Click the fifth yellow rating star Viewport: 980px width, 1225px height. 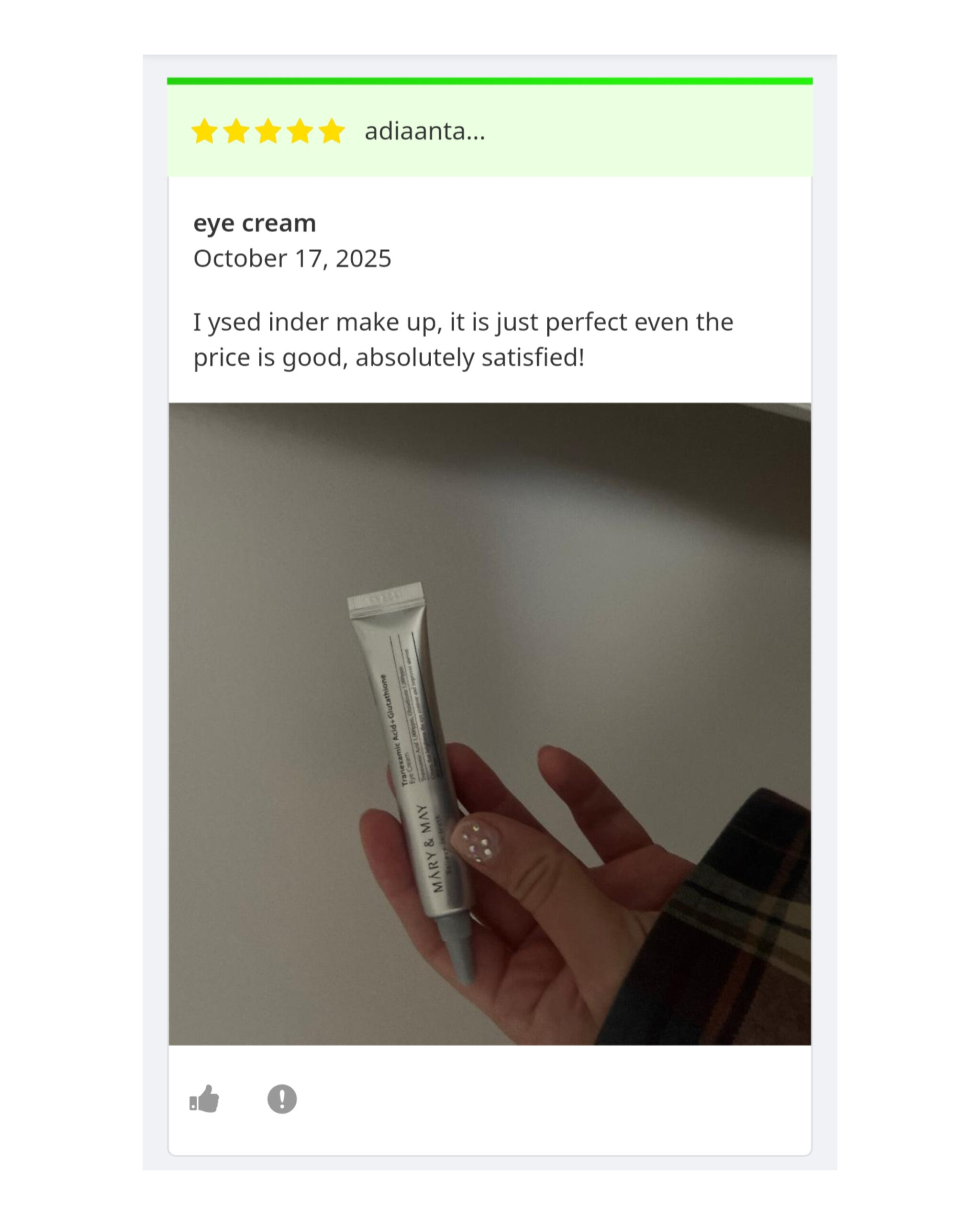(332, 131)
